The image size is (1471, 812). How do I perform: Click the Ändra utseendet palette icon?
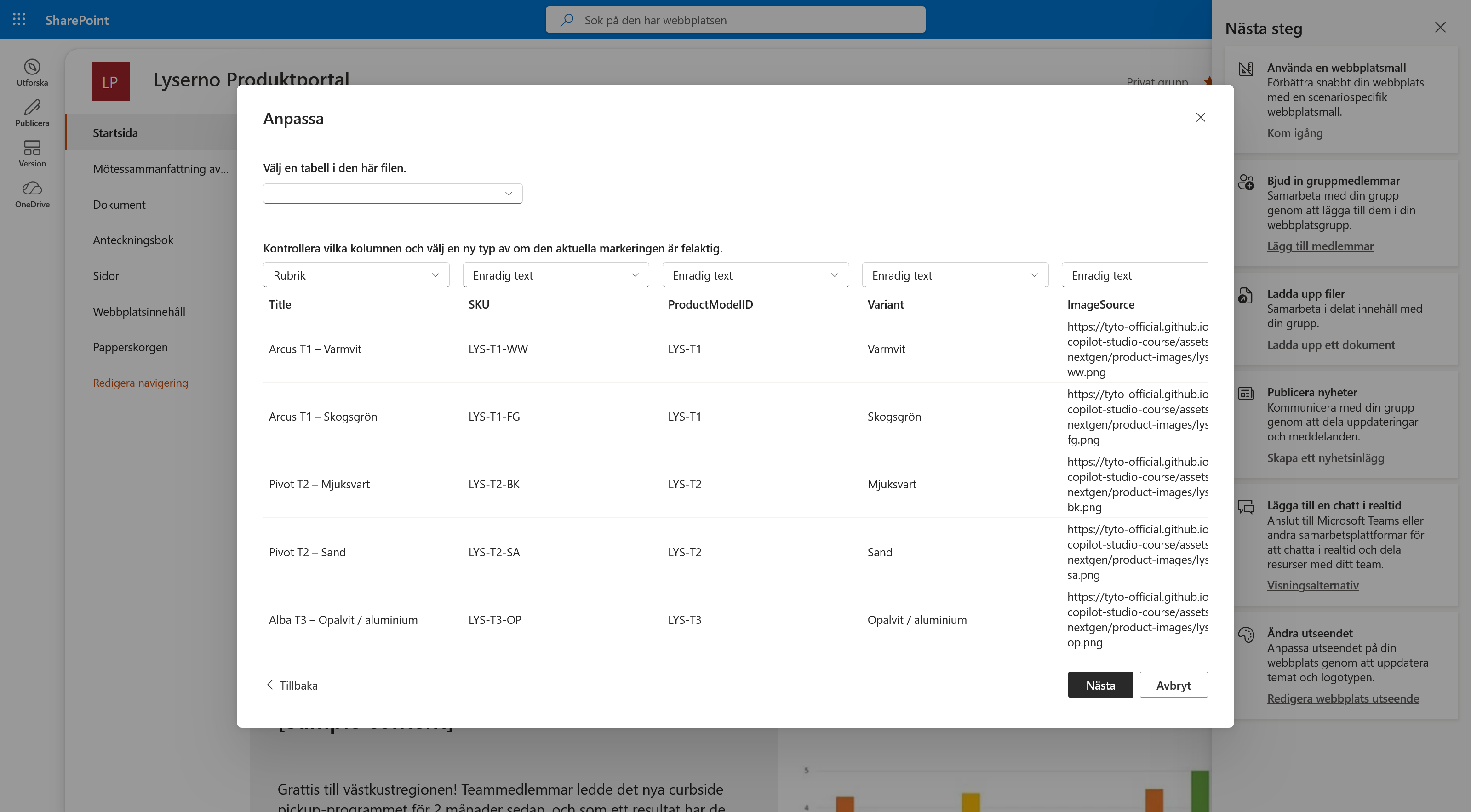1246,635
